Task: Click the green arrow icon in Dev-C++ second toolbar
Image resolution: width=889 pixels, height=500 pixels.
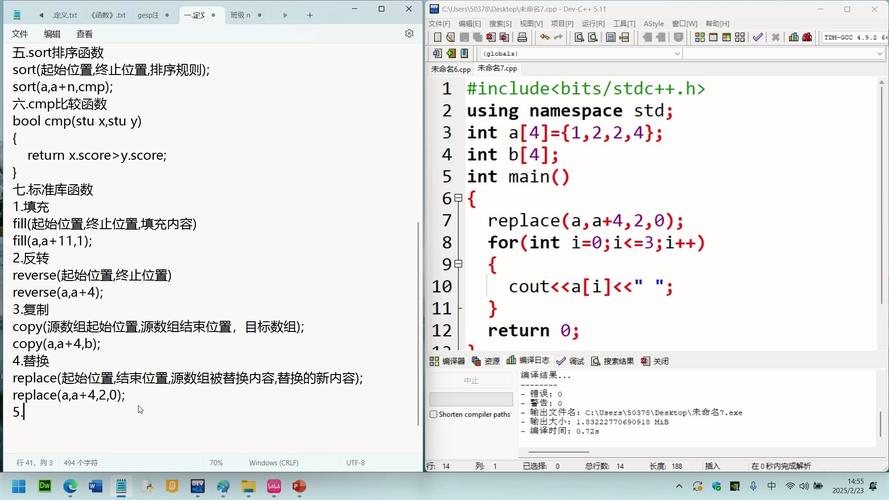Action: pyautogui.click(x=451, y=53)
